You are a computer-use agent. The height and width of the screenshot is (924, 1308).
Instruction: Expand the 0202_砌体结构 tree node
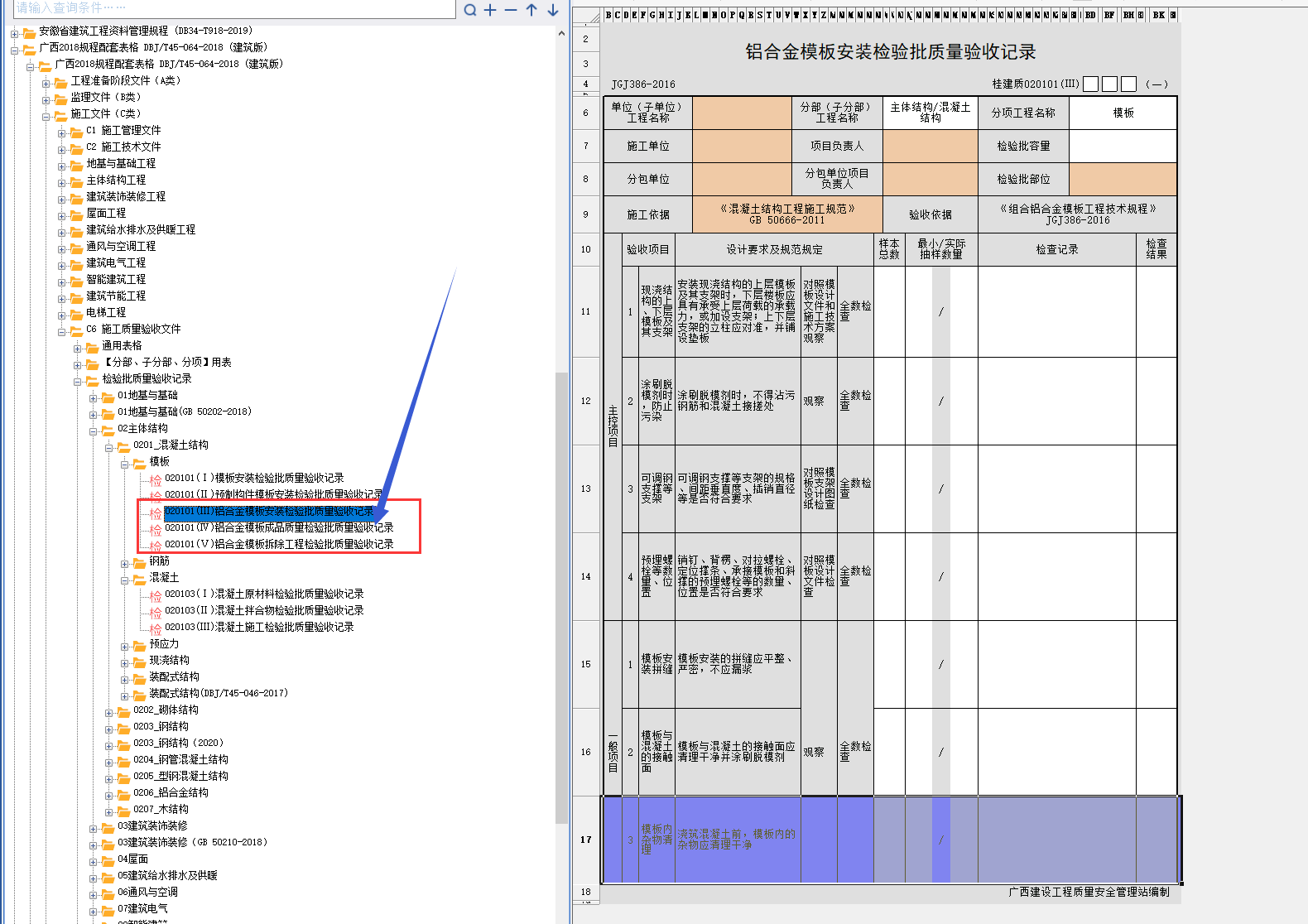pos(109,713)
